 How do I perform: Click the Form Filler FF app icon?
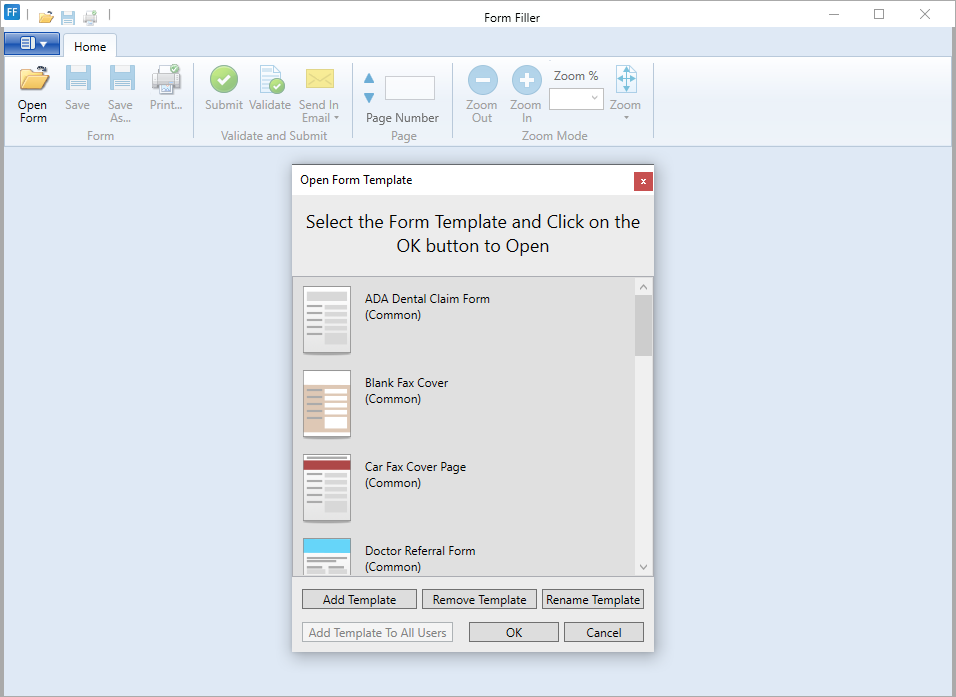tap(12, 14)
